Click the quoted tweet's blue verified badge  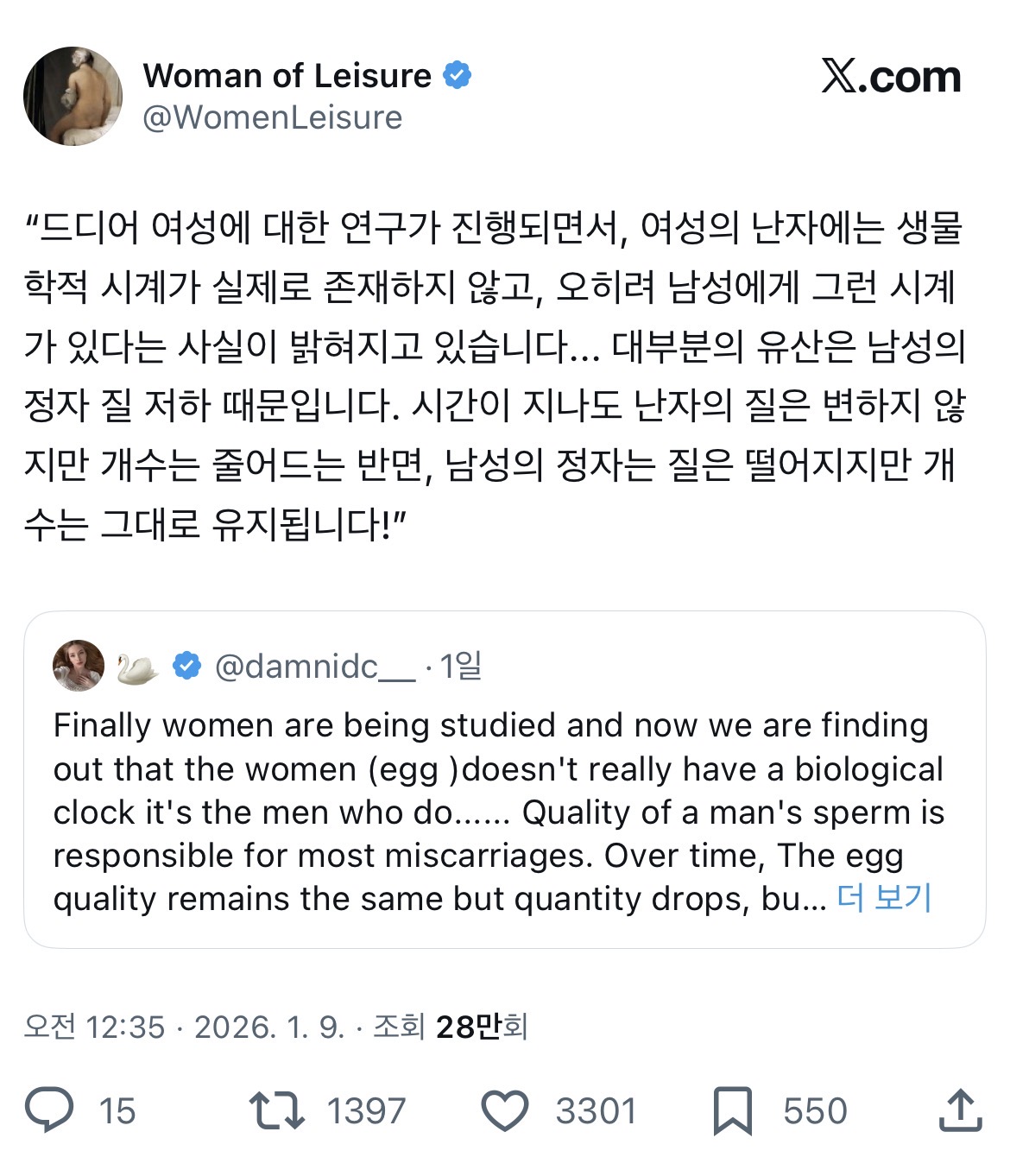tap(187, 666)
